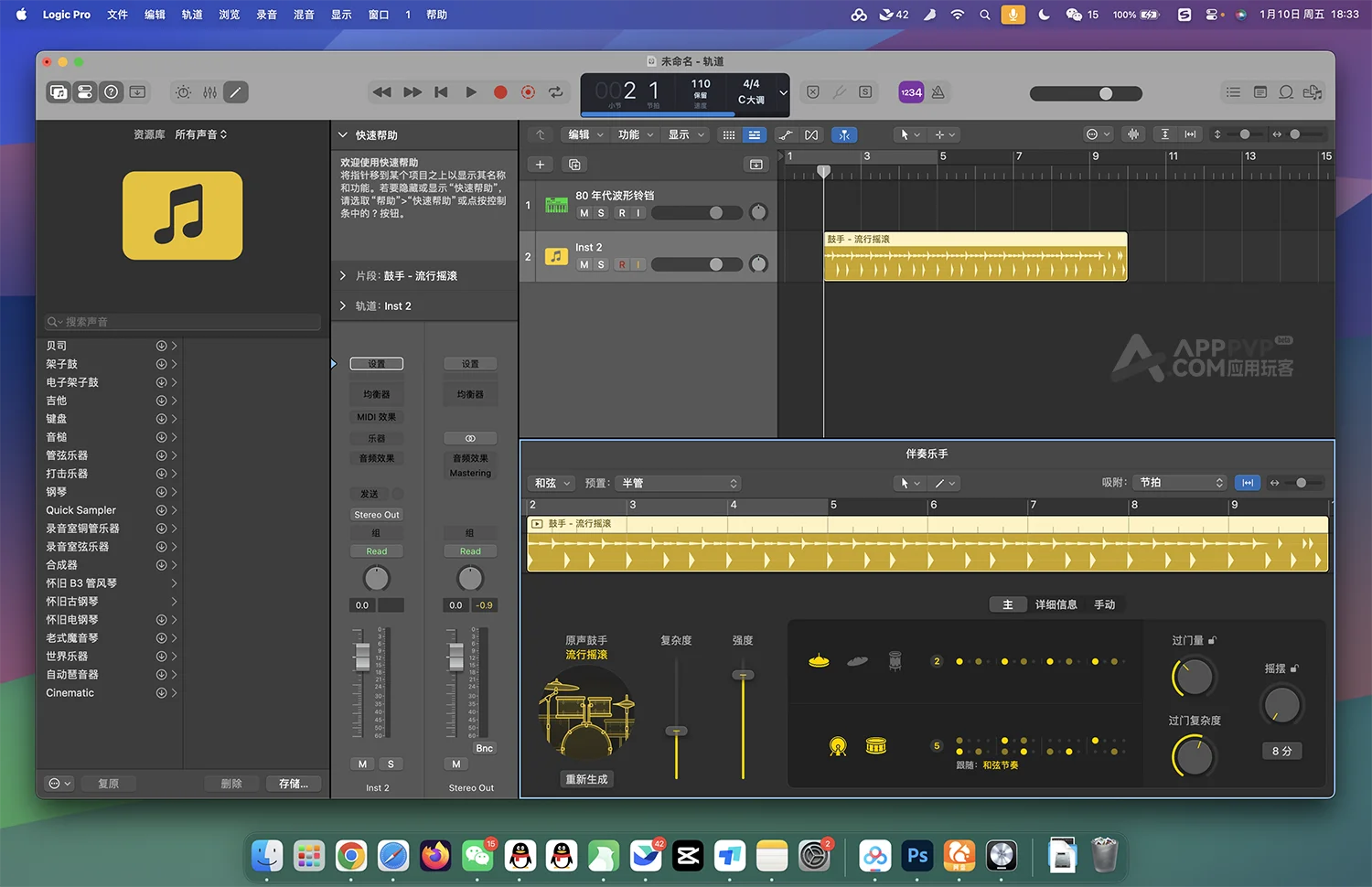This screenshot has height=887, width=1372.
Task: Switch to the 手动 tab
Action: (1105, 604)
